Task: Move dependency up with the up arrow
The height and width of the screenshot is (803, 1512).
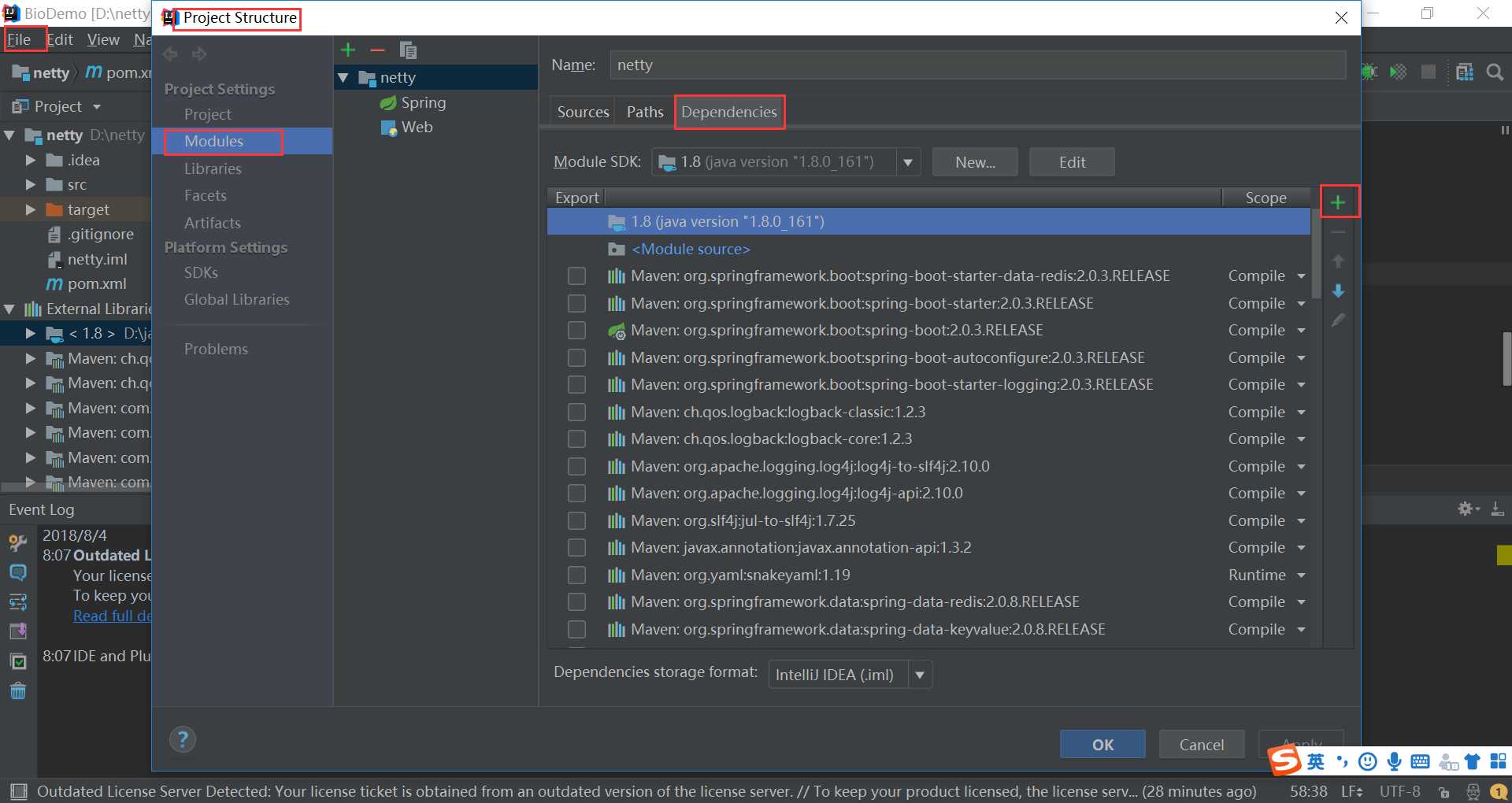Action: tap(1338, 261)
